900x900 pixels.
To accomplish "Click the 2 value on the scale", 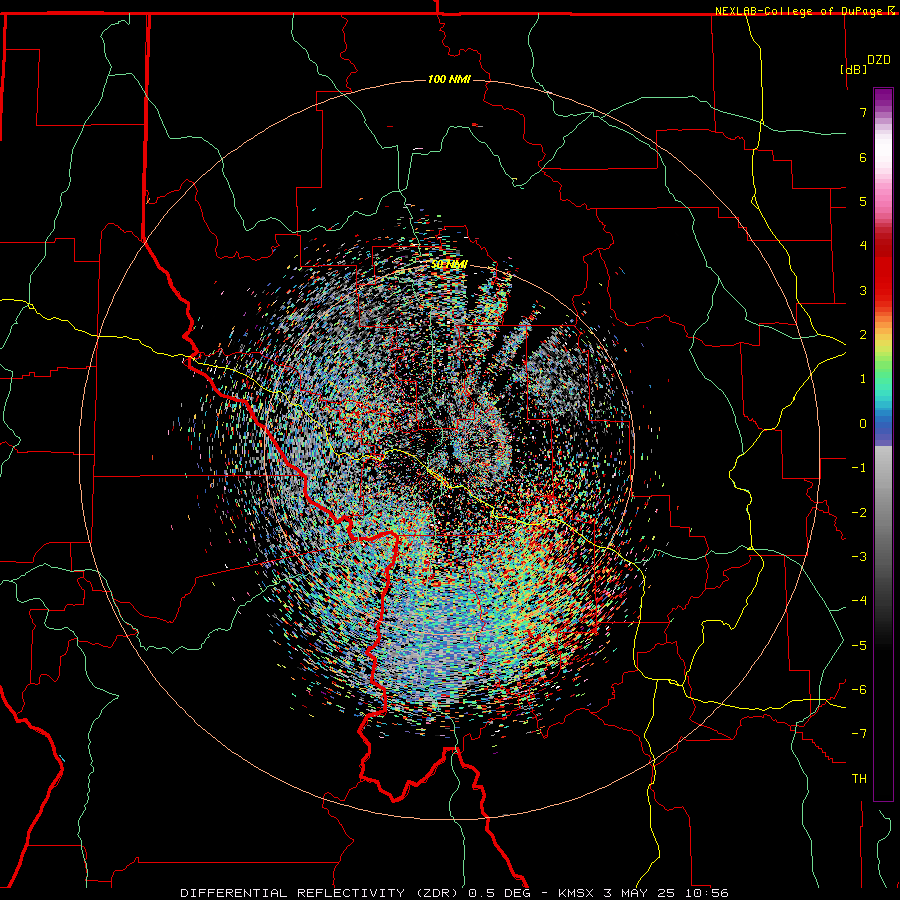I will pos(863,335).
